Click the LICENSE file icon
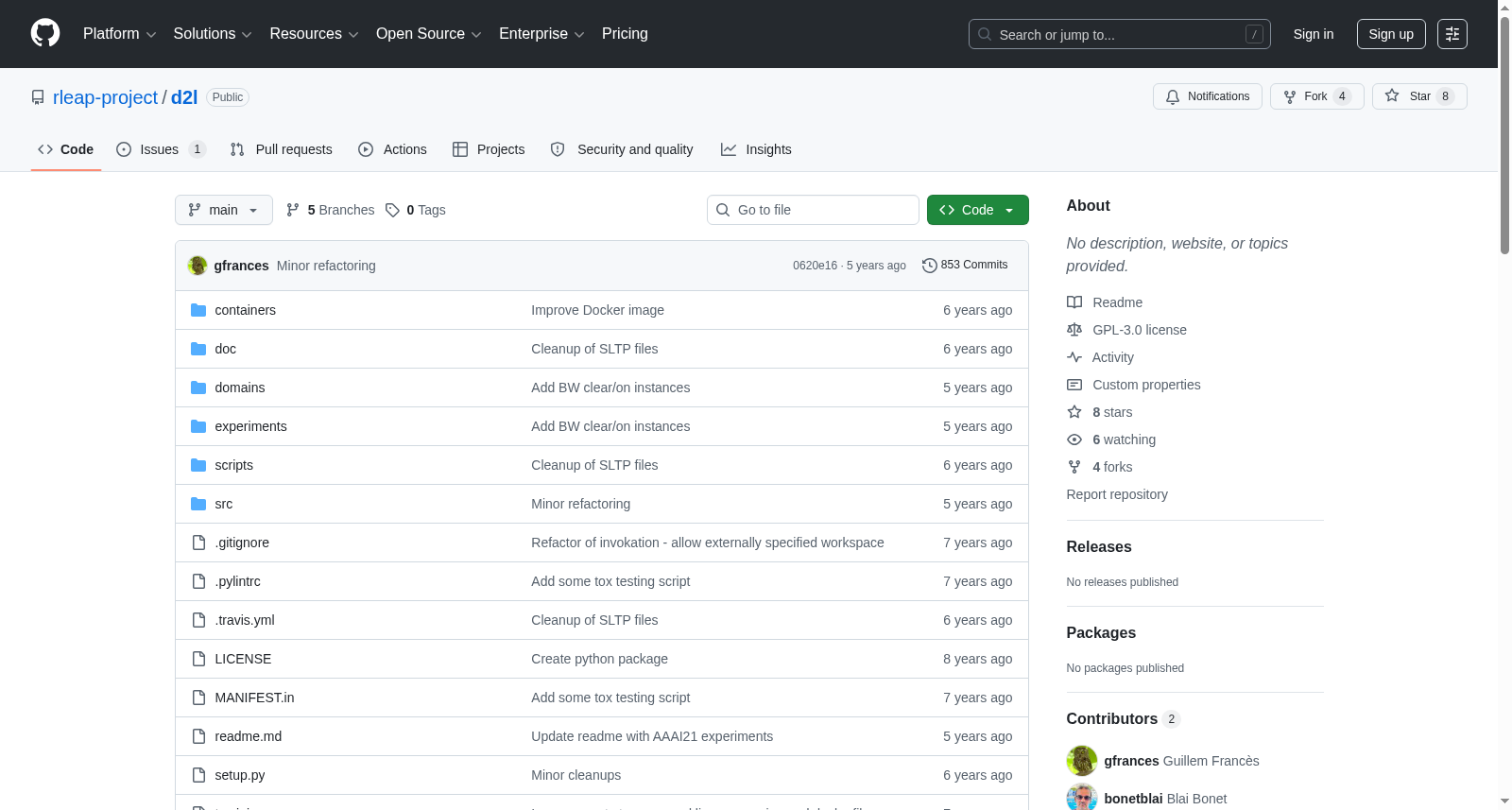This screenshot has height=810, width=1512. [x=198, y=659]
